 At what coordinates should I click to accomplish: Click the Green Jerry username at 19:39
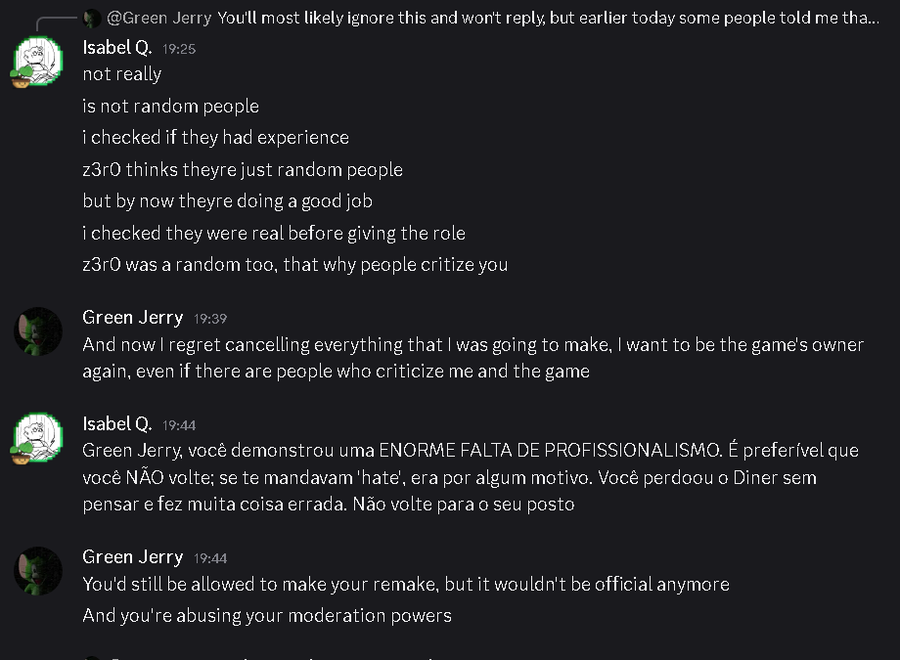click(x=132, y=318)
